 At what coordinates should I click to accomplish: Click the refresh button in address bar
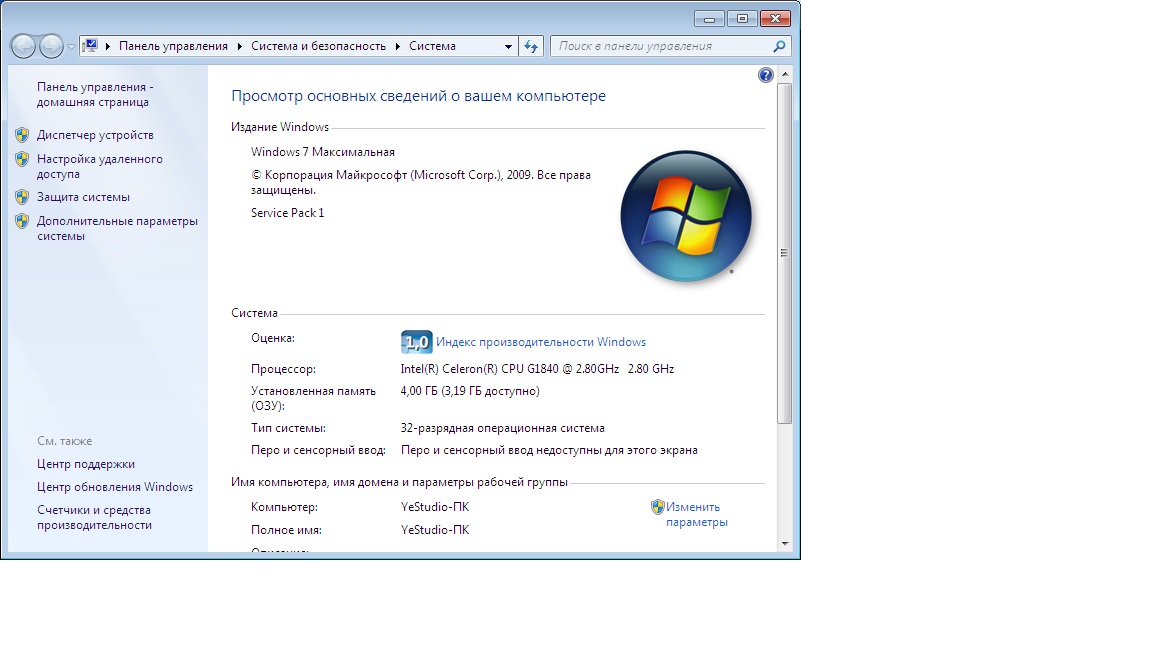(531, 46)
